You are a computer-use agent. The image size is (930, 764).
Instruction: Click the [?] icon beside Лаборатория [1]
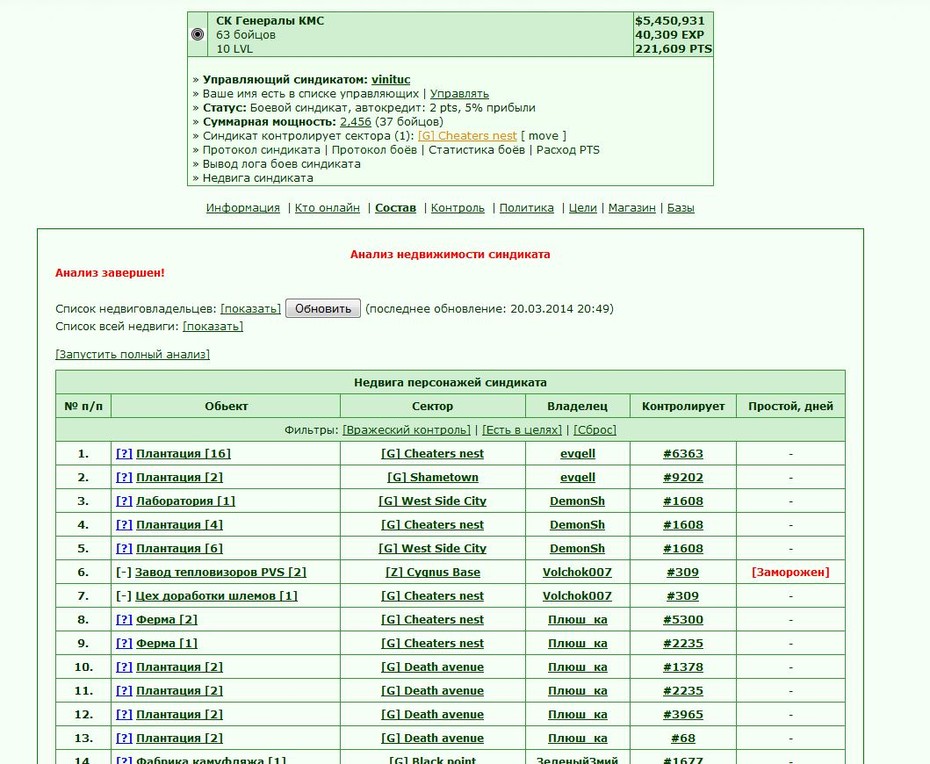pyautogui.click(x=124, y=501)
